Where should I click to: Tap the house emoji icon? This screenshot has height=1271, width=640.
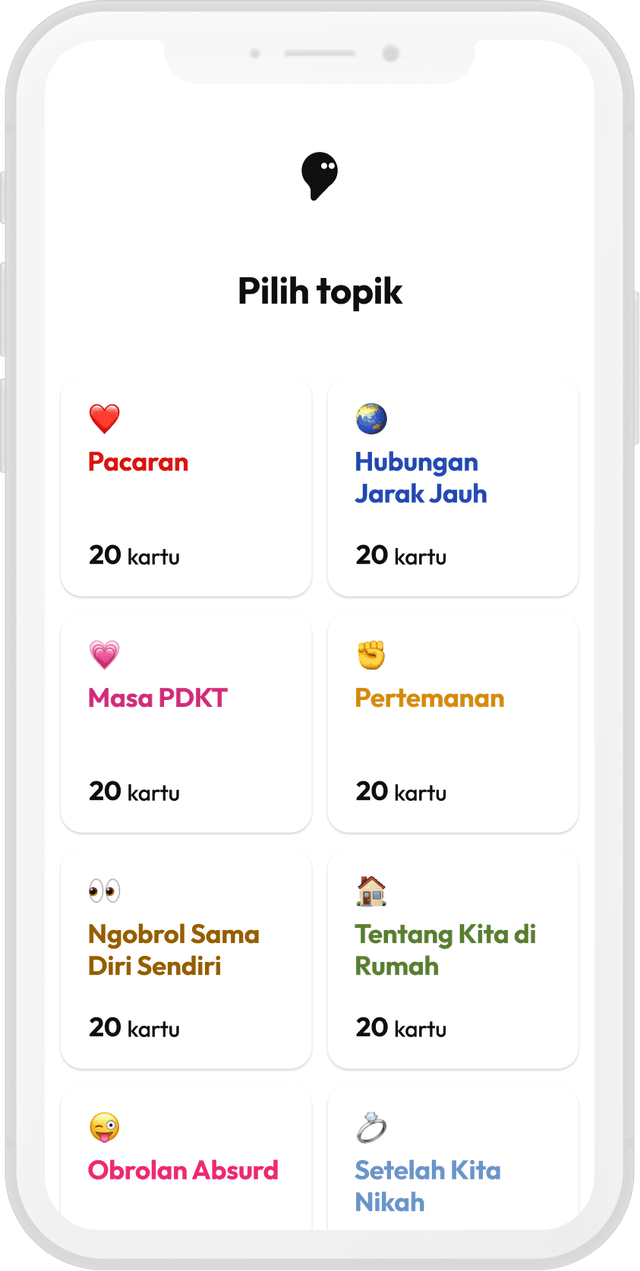pos(371,891)
